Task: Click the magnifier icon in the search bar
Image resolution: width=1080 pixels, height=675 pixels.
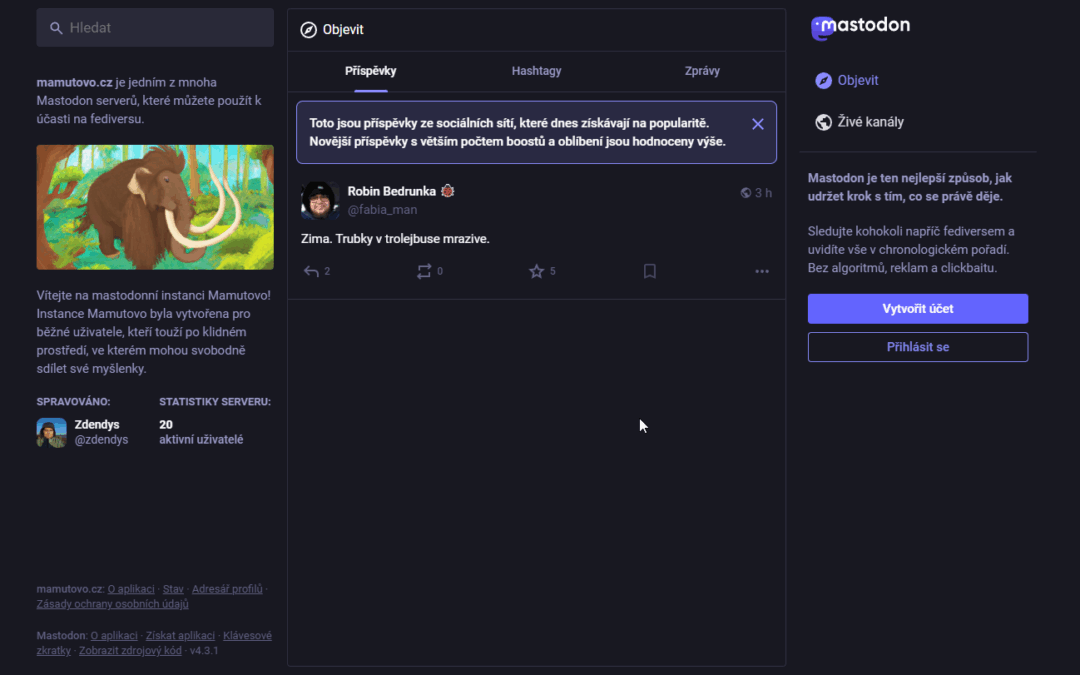Action: [57, 27]
